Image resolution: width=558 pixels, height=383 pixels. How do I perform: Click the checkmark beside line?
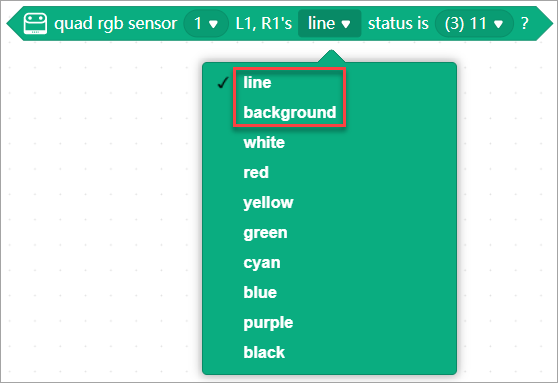coord(222,83)
